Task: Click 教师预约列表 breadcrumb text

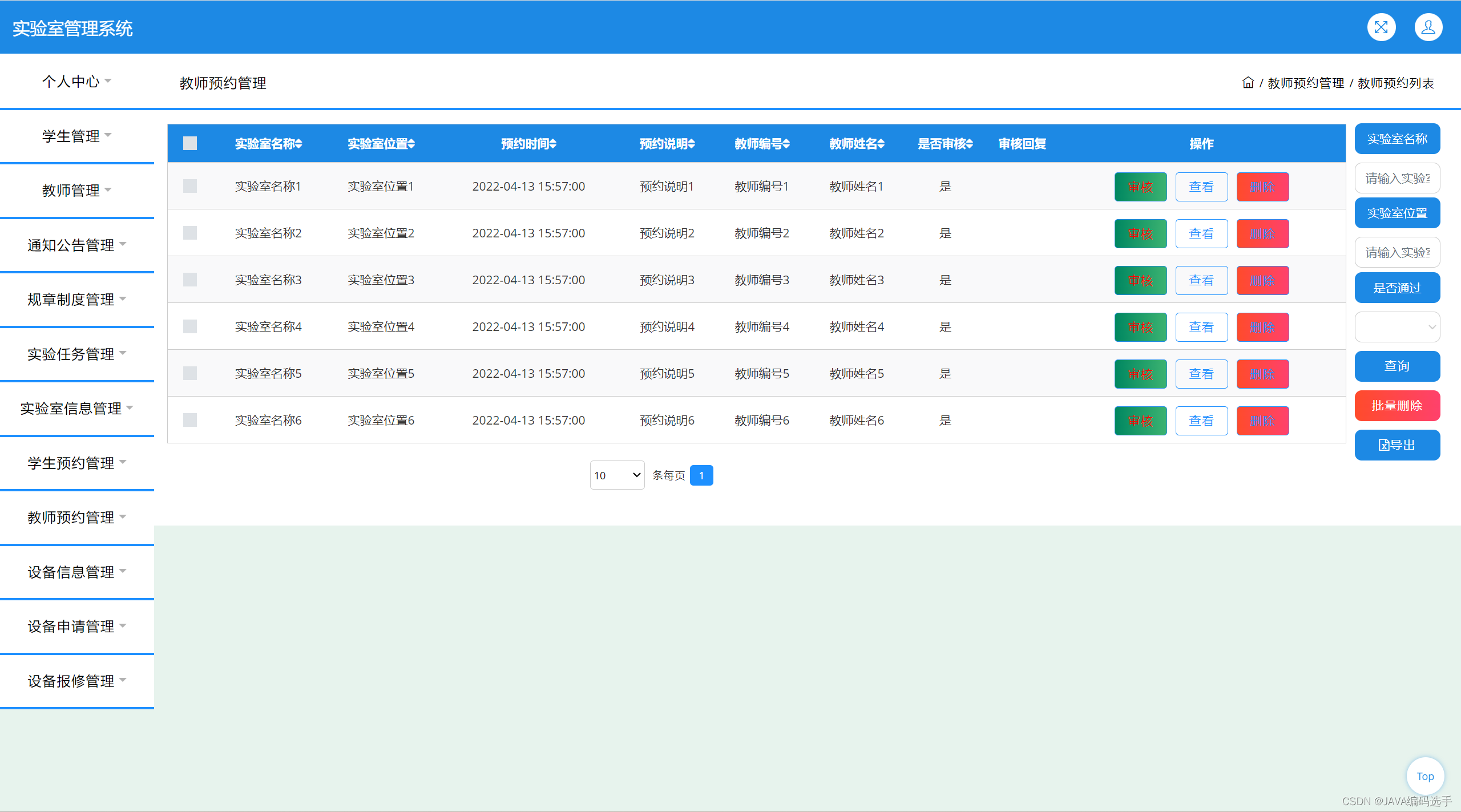Action: [1396, 83]
